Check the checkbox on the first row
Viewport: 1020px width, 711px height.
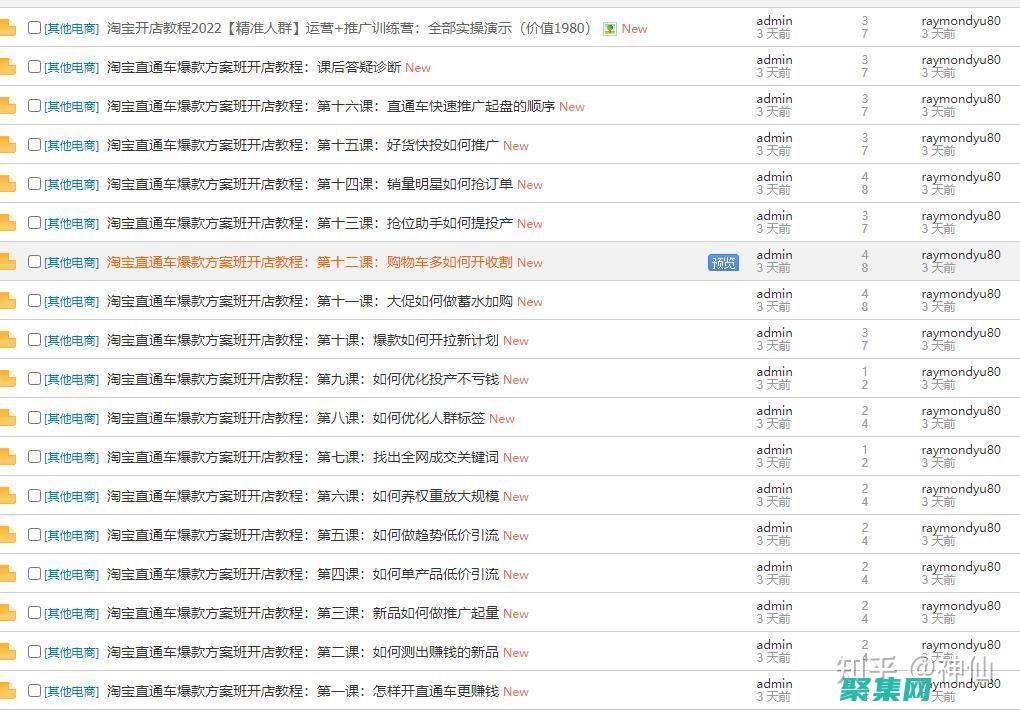(34, 28)
